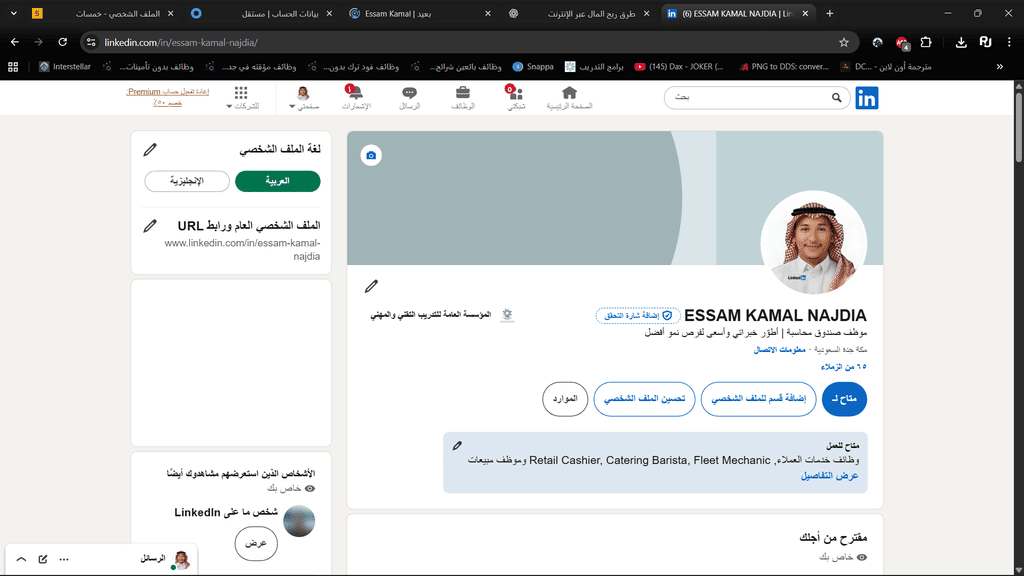Click عرض التفاصيل link
Image resolution: width=1024 pixels, height=576 pixels.
click(829, 475)
